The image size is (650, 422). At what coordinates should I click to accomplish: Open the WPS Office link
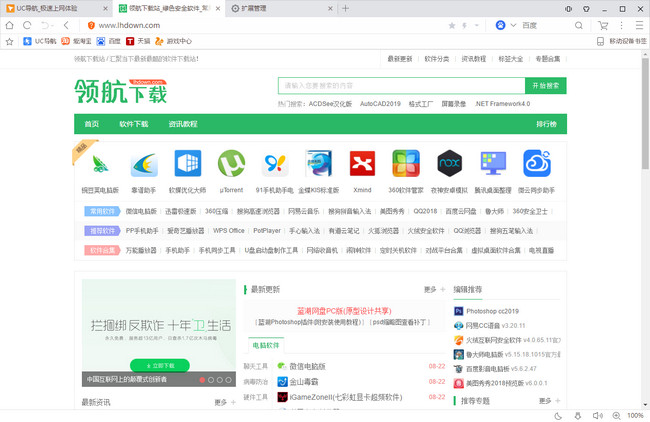[228, 230]
